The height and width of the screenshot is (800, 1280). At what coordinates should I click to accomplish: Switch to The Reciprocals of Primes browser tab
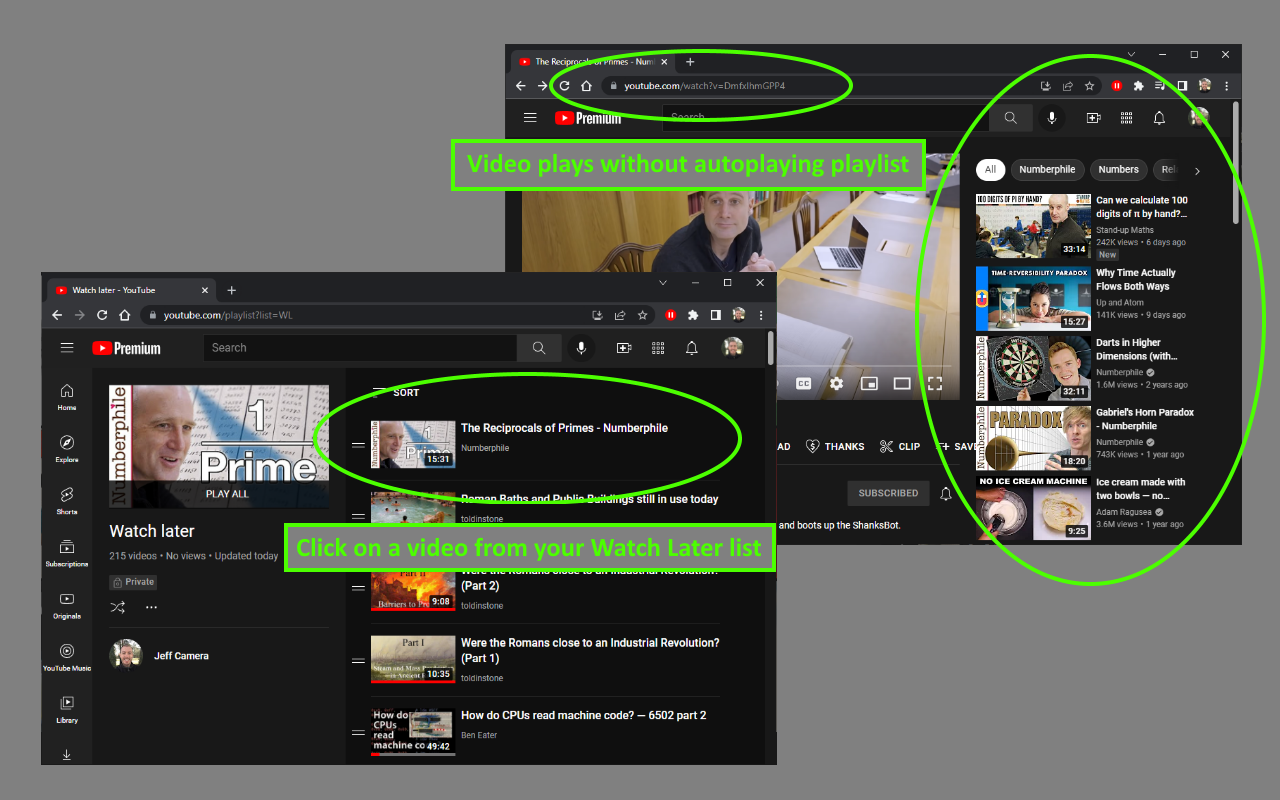coord(594,62)
